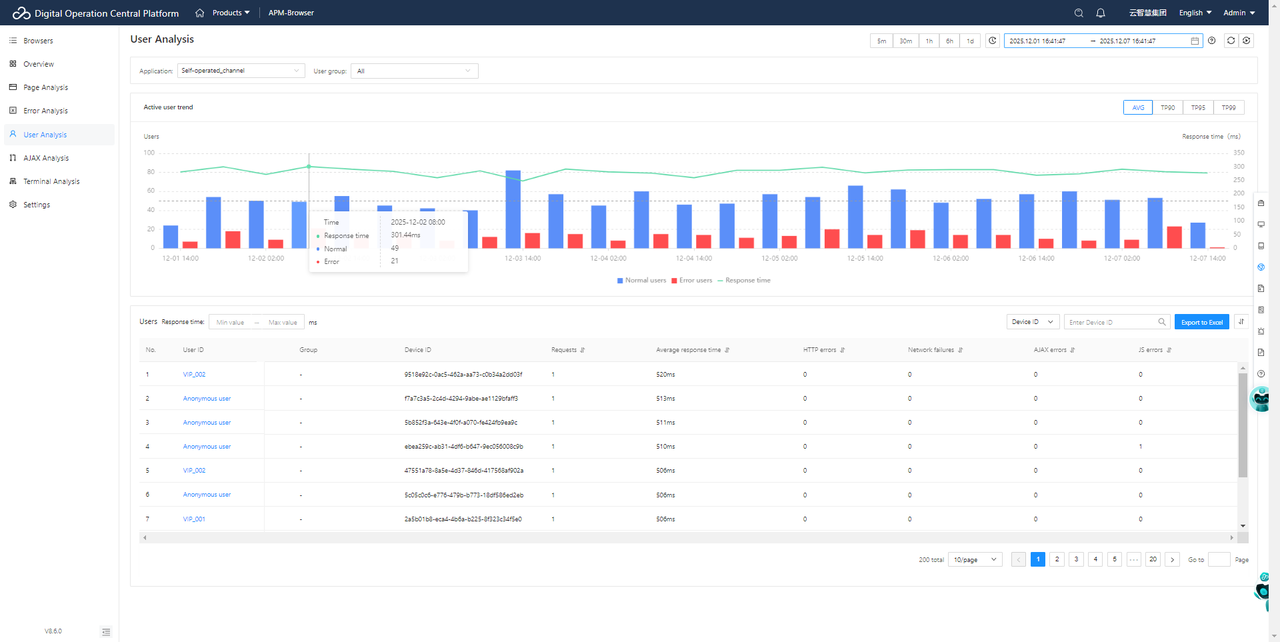This screenshot has height=642, width=1280.
Task: Open the VIP_001 user link
Action: (x=193, y=518)
